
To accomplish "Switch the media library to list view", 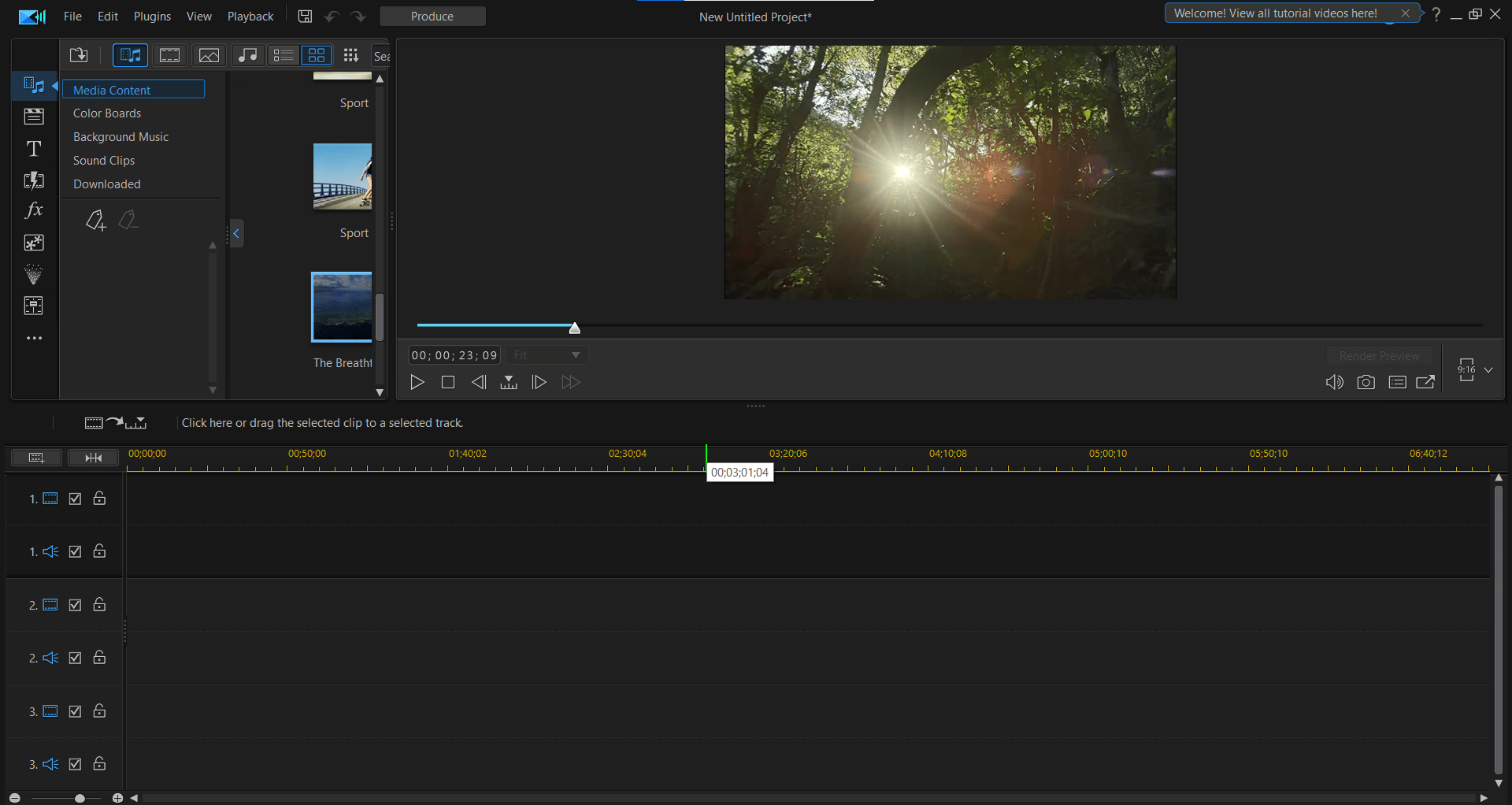I will click(283, 54).
